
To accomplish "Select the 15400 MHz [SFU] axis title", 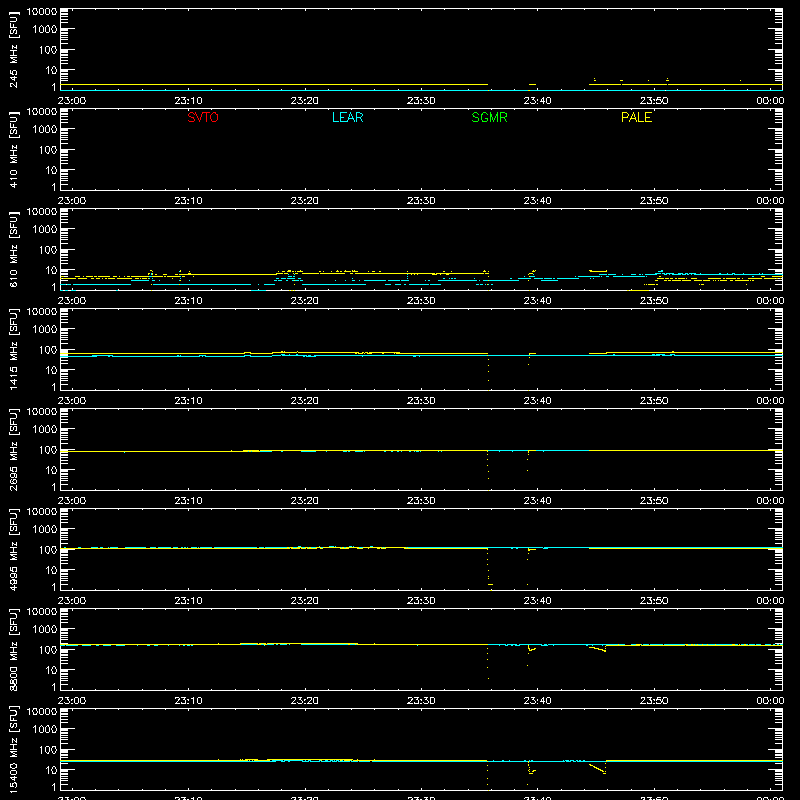I will 14,750.
